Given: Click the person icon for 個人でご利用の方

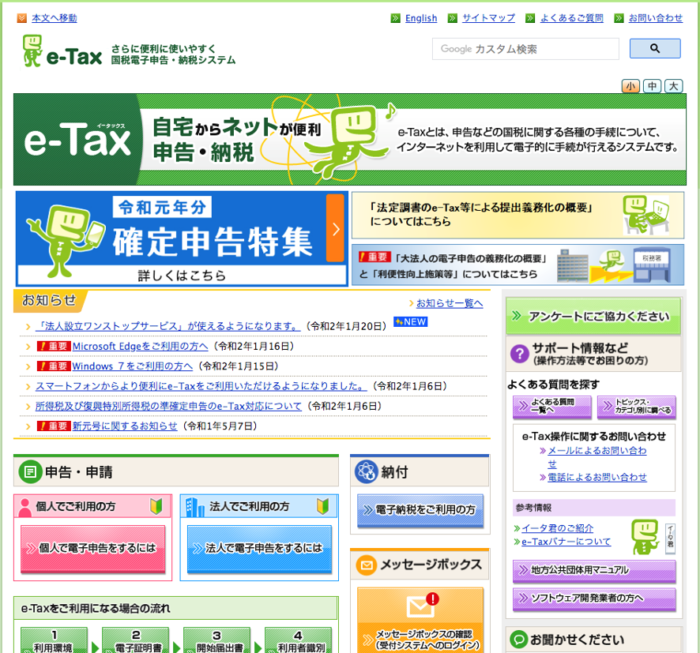Looking at the screenshot, I should (25, 507).
